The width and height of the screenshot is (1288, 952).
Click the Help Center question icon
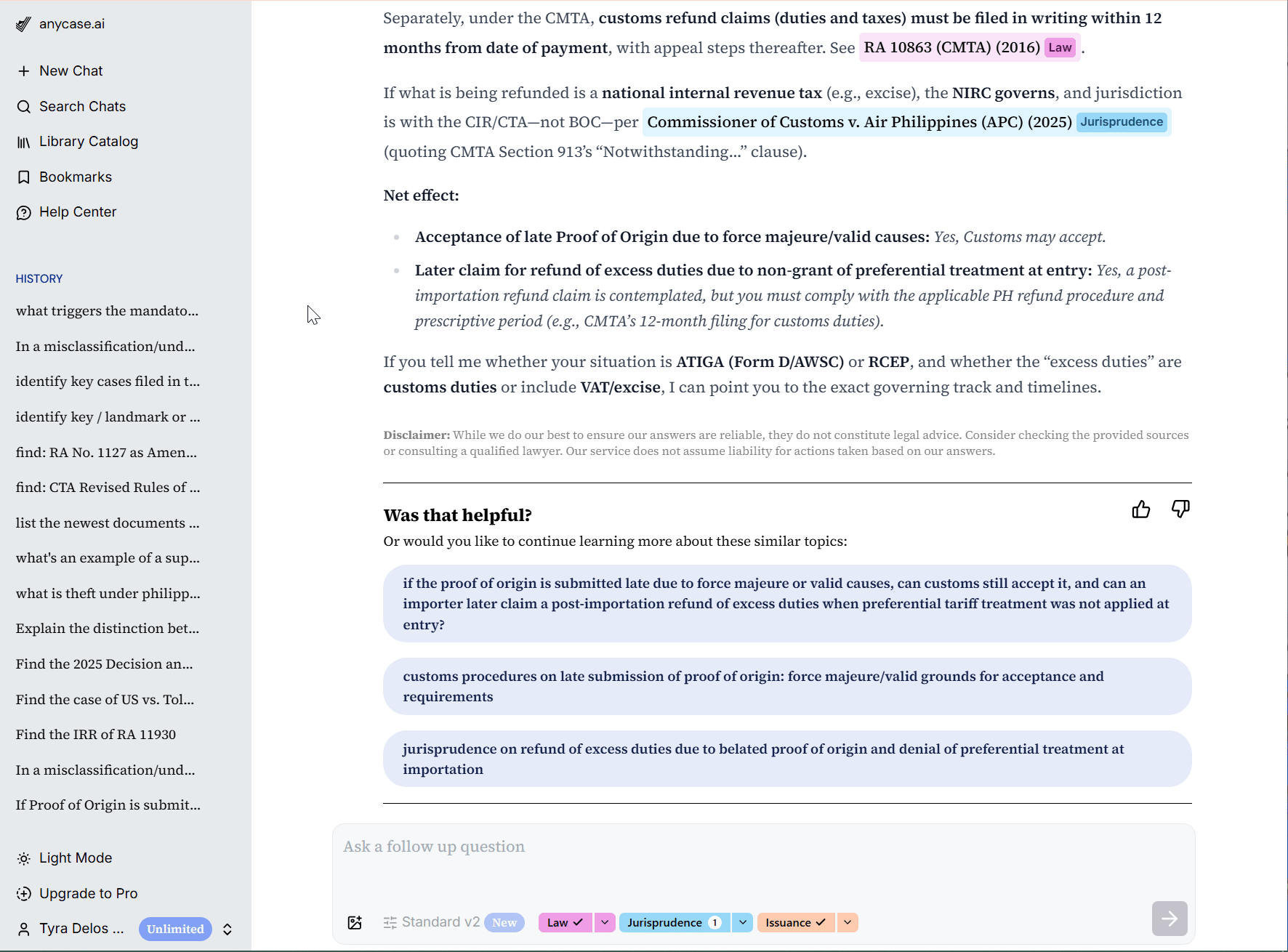(x=24, y=212)
